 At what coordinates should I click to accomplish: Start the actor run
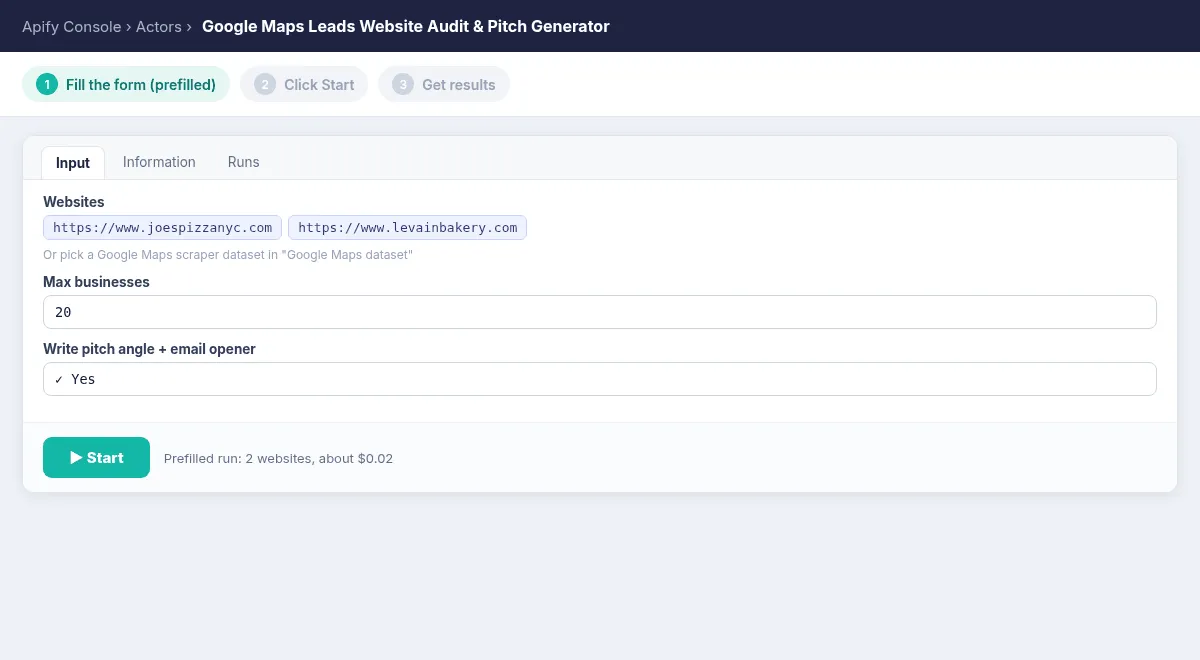[x=96, y=458]
